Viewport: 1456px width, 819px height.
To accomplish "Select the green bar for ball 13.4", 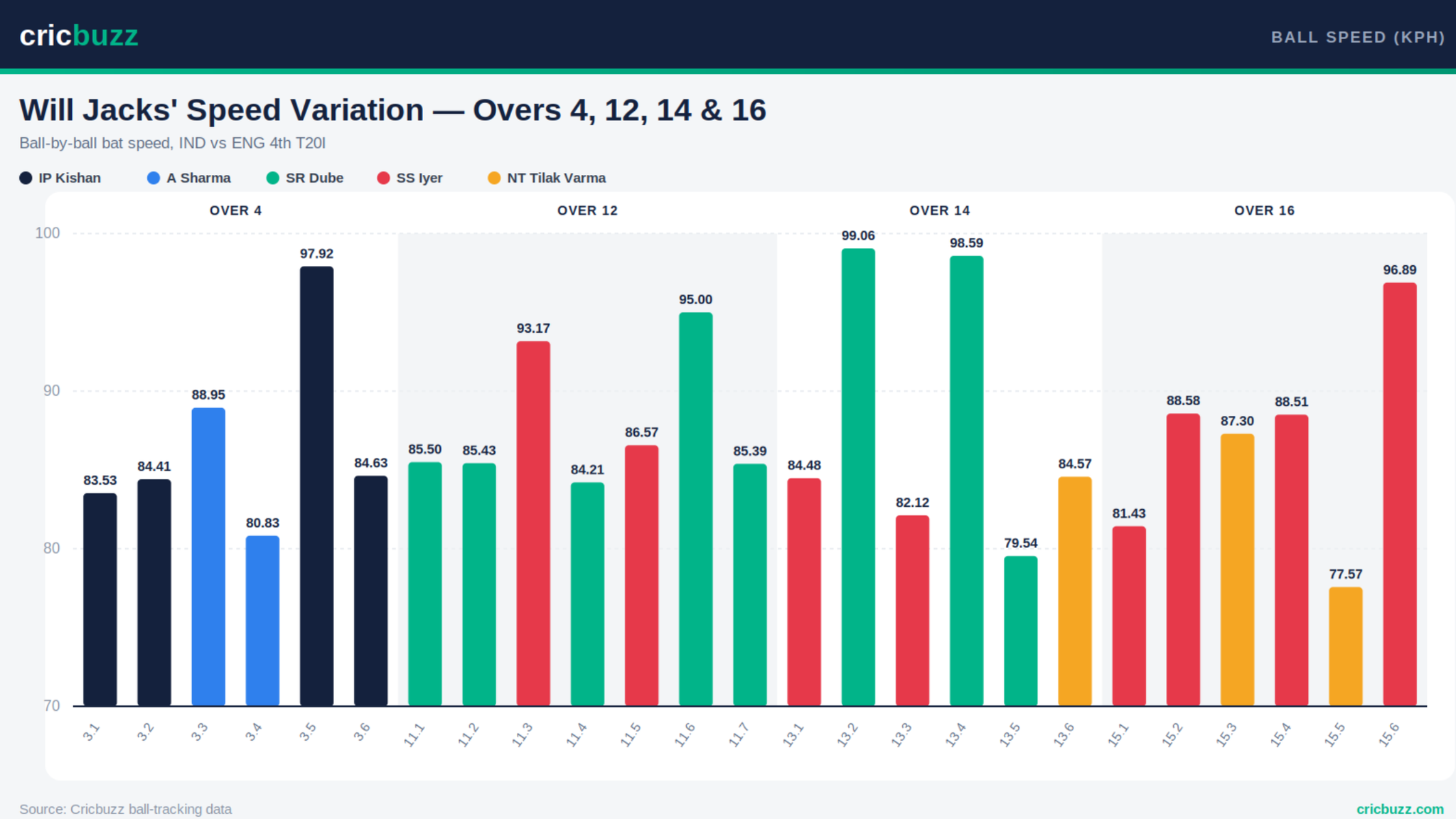I will 966,481.
